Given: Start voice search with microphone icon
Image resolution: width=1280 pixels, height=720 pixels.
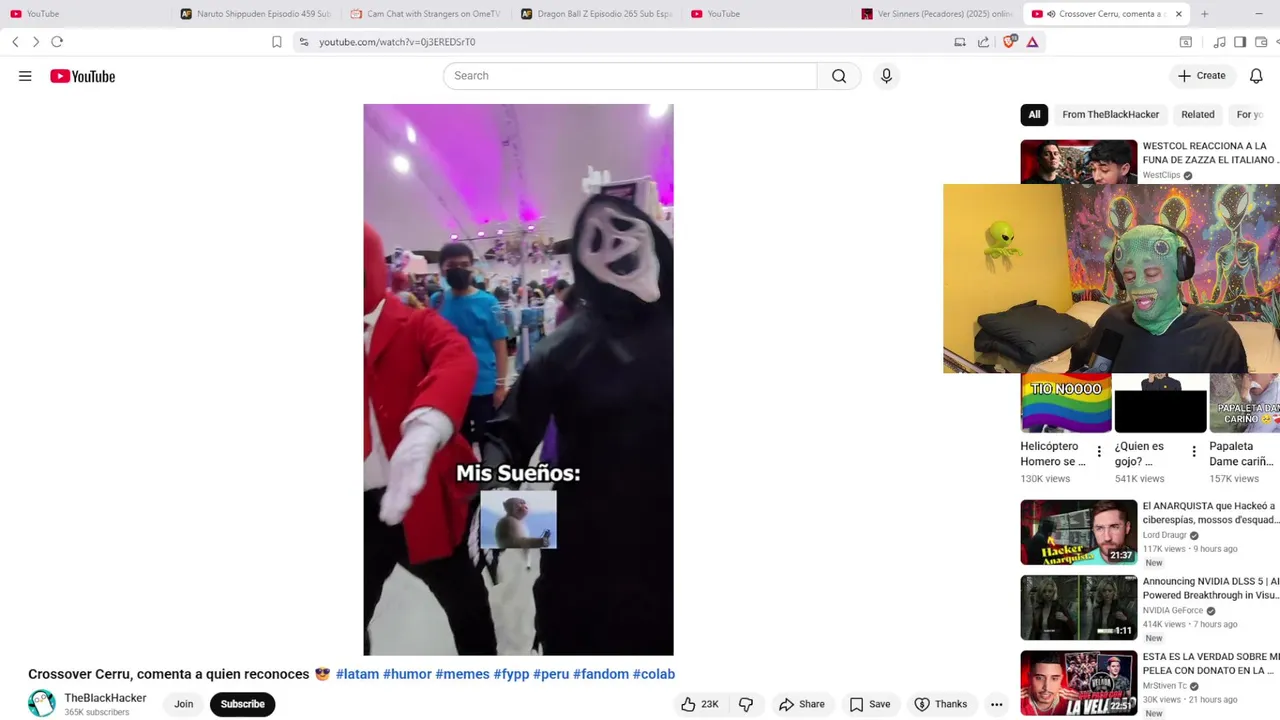Looking at the screenshot, I should (x=886, y=76).
